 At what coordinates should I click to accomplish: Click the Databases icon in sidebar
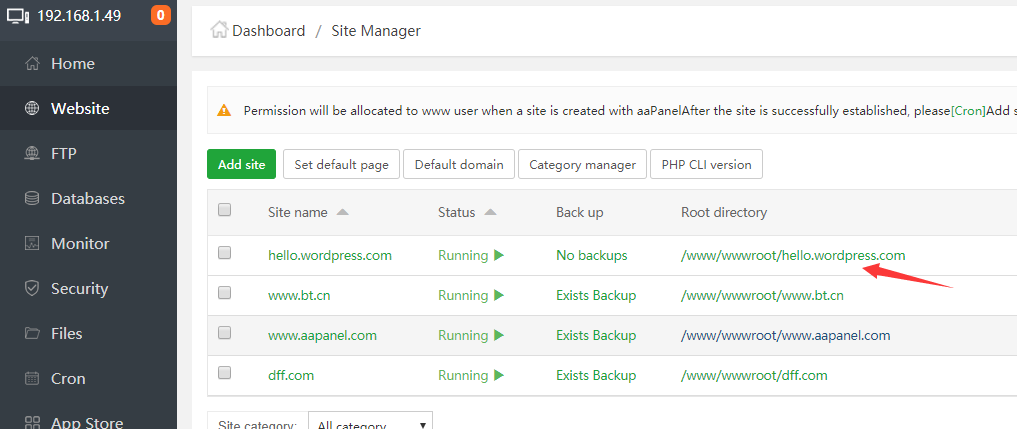coord(32,199)
